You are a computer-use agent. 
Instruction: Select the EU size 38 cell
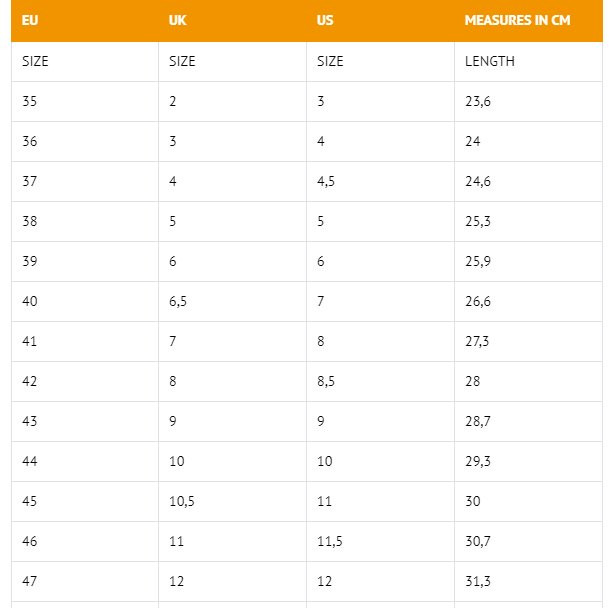pyautogui.click(x=30, y=221)
